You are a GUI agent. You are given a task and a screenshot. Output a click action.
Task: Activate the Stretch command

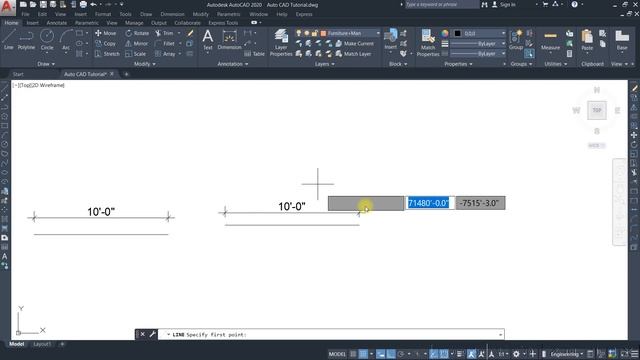(107, 53)
